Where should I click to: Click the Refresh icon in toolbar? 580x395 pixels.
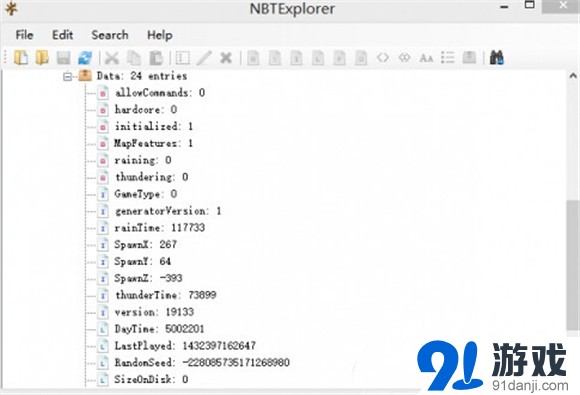point(85,58)
